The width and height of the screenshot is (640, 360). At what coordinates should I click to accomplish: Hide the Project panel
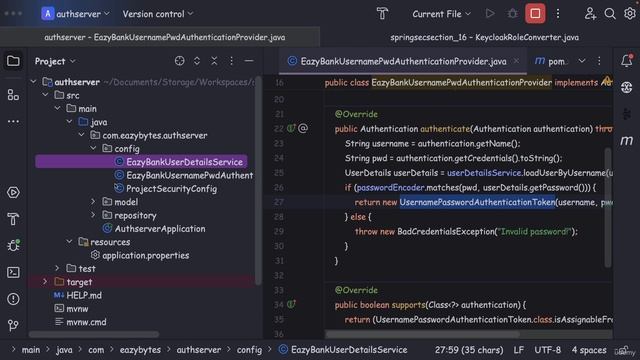click(249, 61)
